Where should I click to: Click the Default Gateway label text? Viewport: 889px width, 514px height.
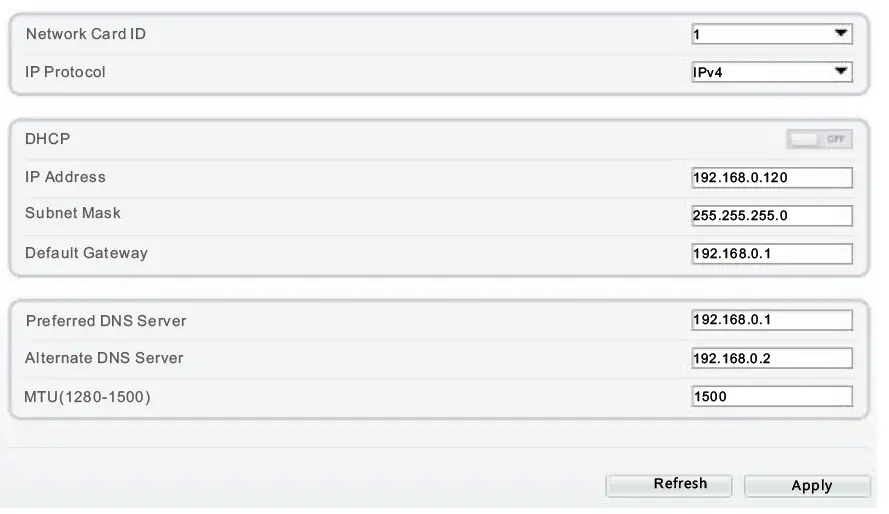tap(86, 253)
